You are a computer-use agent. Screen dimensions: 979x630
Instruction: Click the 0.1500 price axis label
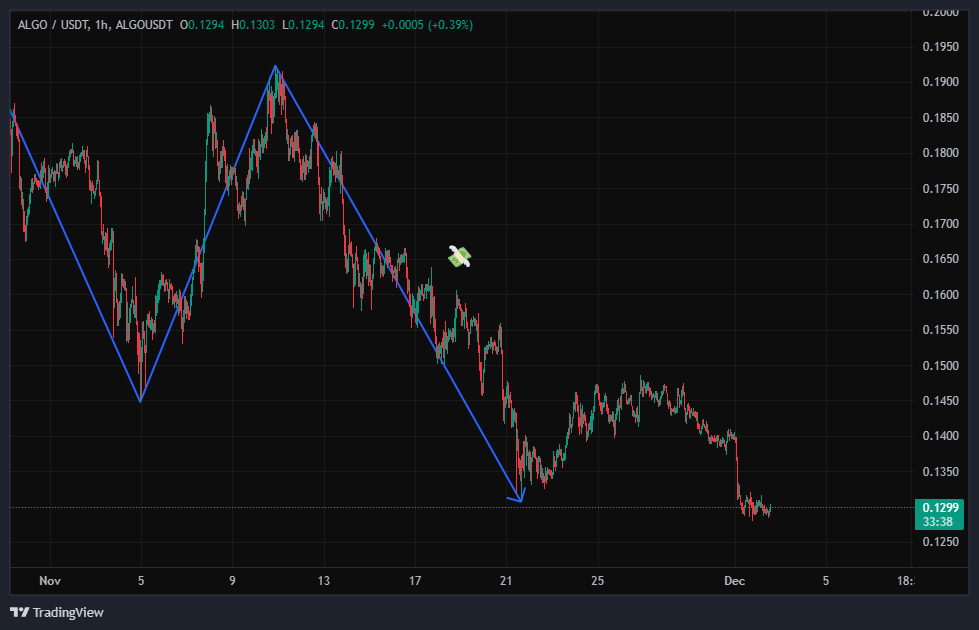[938, 366]
